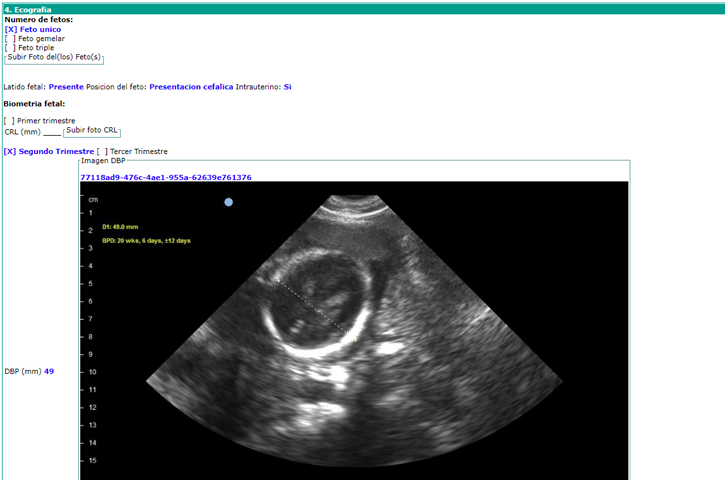Open the image ID link 77118ad9-476c
This screenshot has height=480, width=725.
pyautogui.click(x=165, y=177)
